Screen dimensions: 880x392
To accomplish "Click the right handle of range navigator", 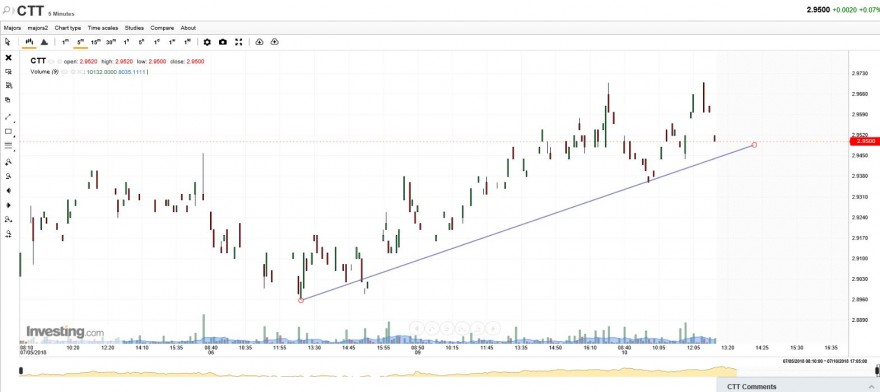I will (877, 371).
